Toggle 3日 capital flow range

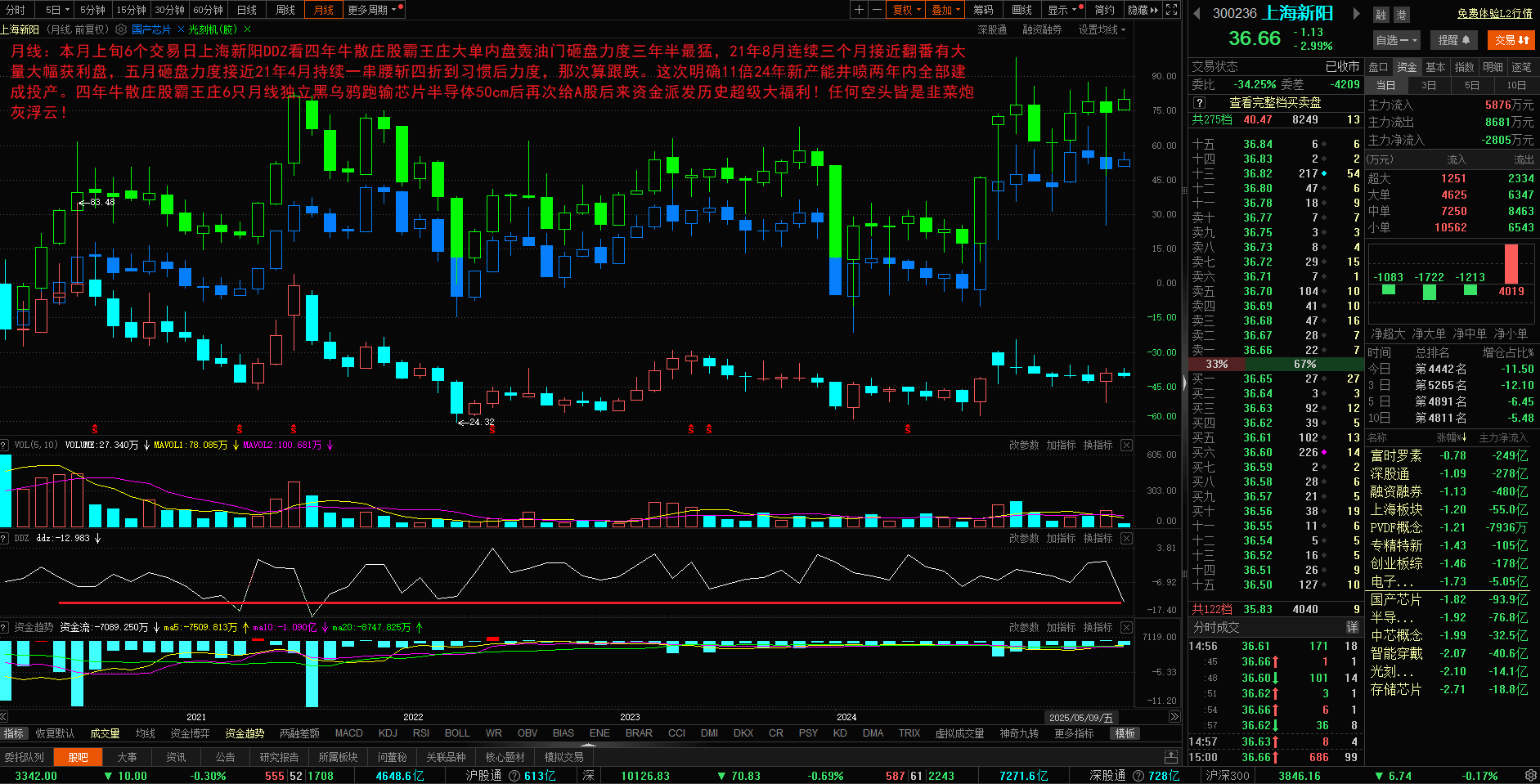click(1429, 85)
